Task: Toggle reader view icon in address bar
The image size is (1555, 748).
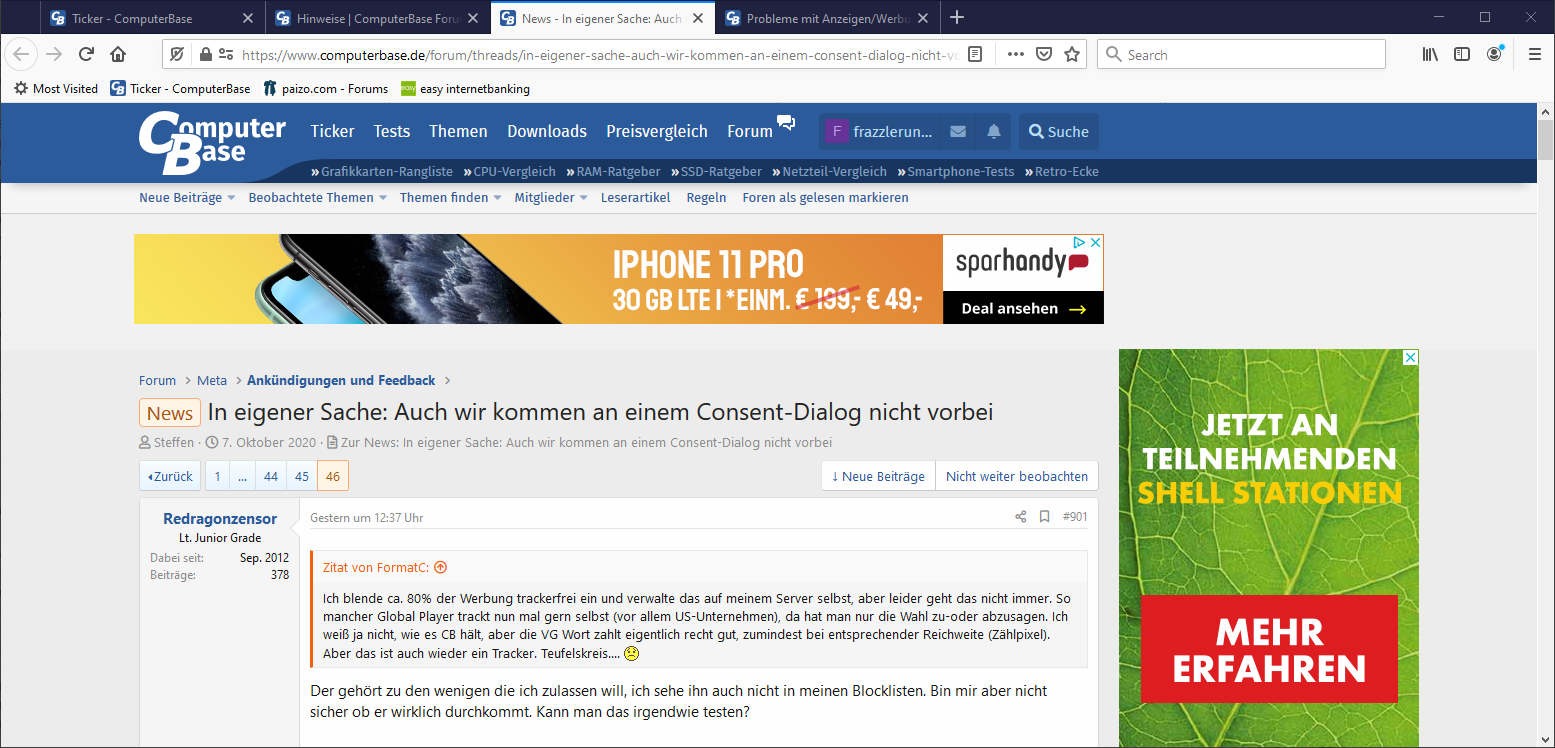Action: coord(975,54)
